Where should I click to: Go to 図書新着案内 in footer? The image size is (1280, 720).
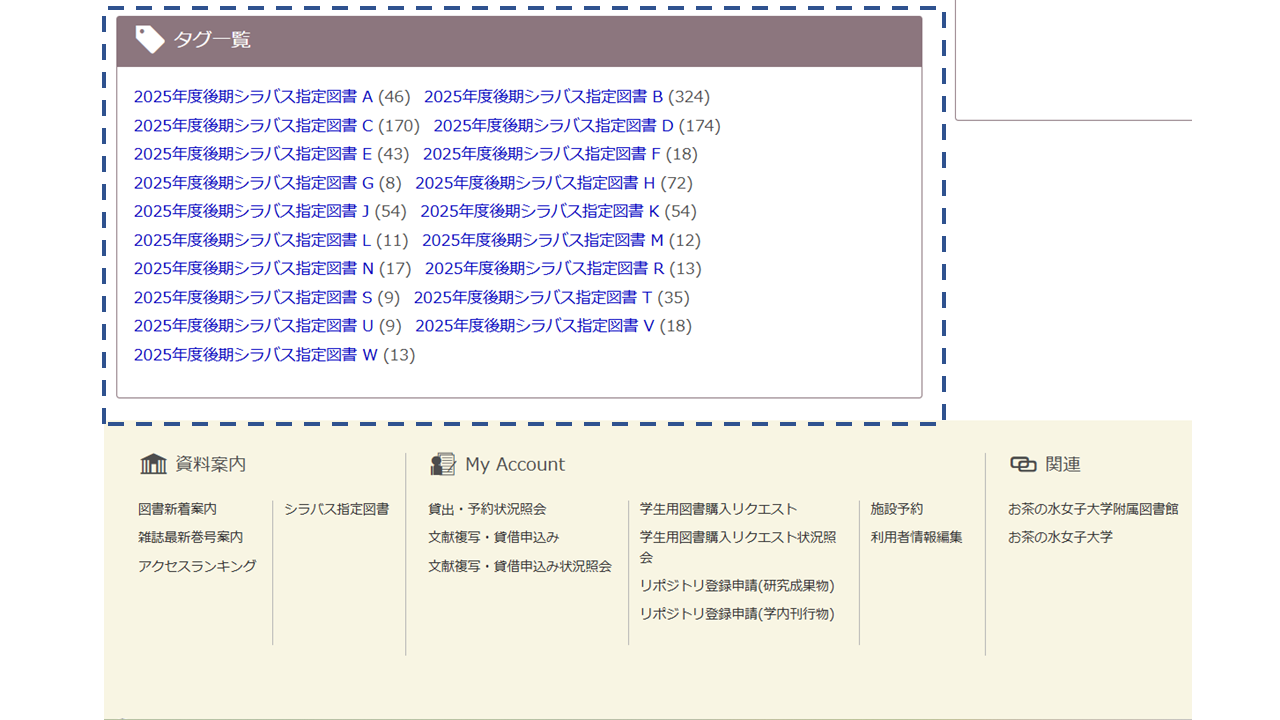coord(177,509)
